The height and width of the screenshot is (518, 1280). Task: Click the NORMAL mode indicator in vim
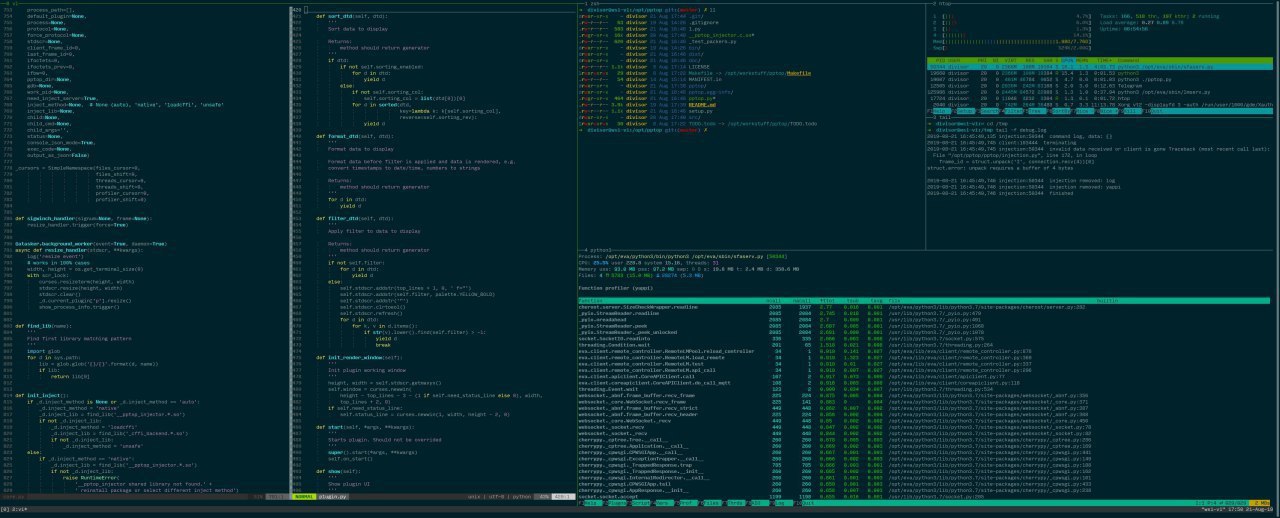click(305, 496)
